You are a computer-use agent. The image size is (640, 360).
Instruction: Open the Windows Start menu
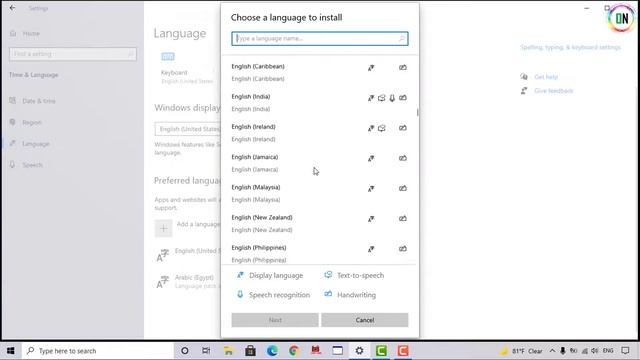(11, 351)
